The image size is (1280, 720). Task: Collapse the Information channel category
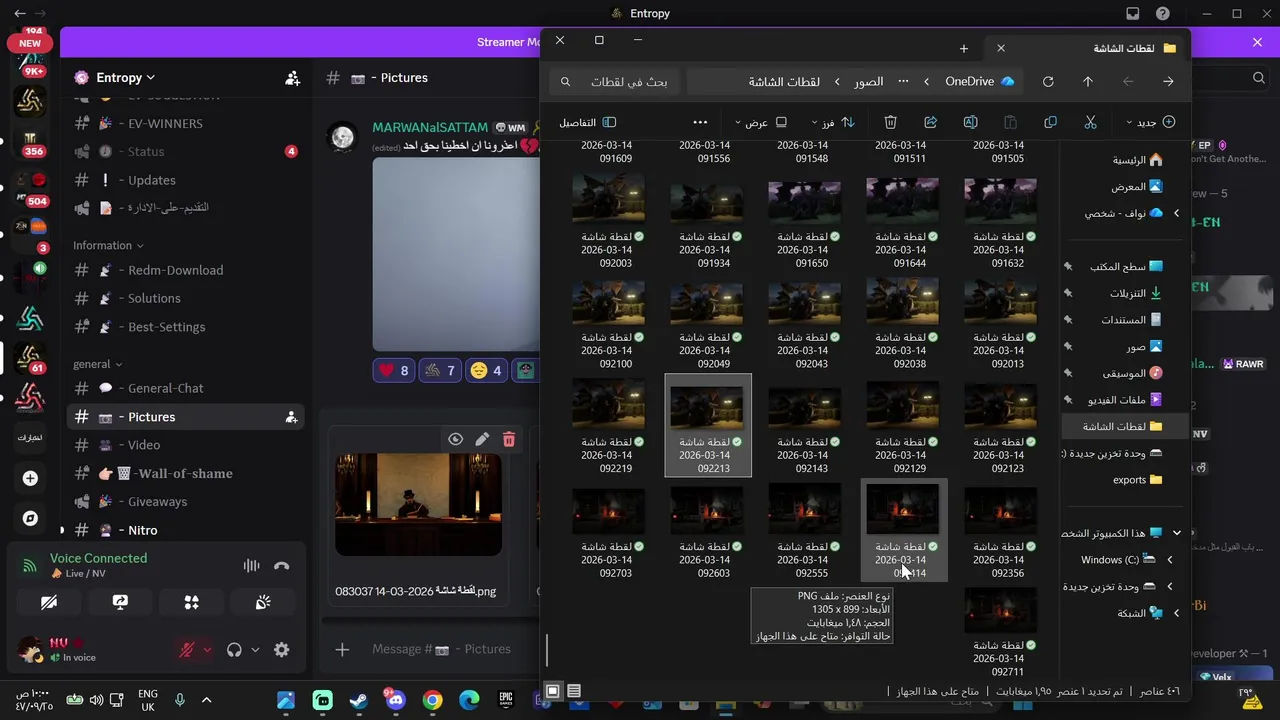(108, 245)
